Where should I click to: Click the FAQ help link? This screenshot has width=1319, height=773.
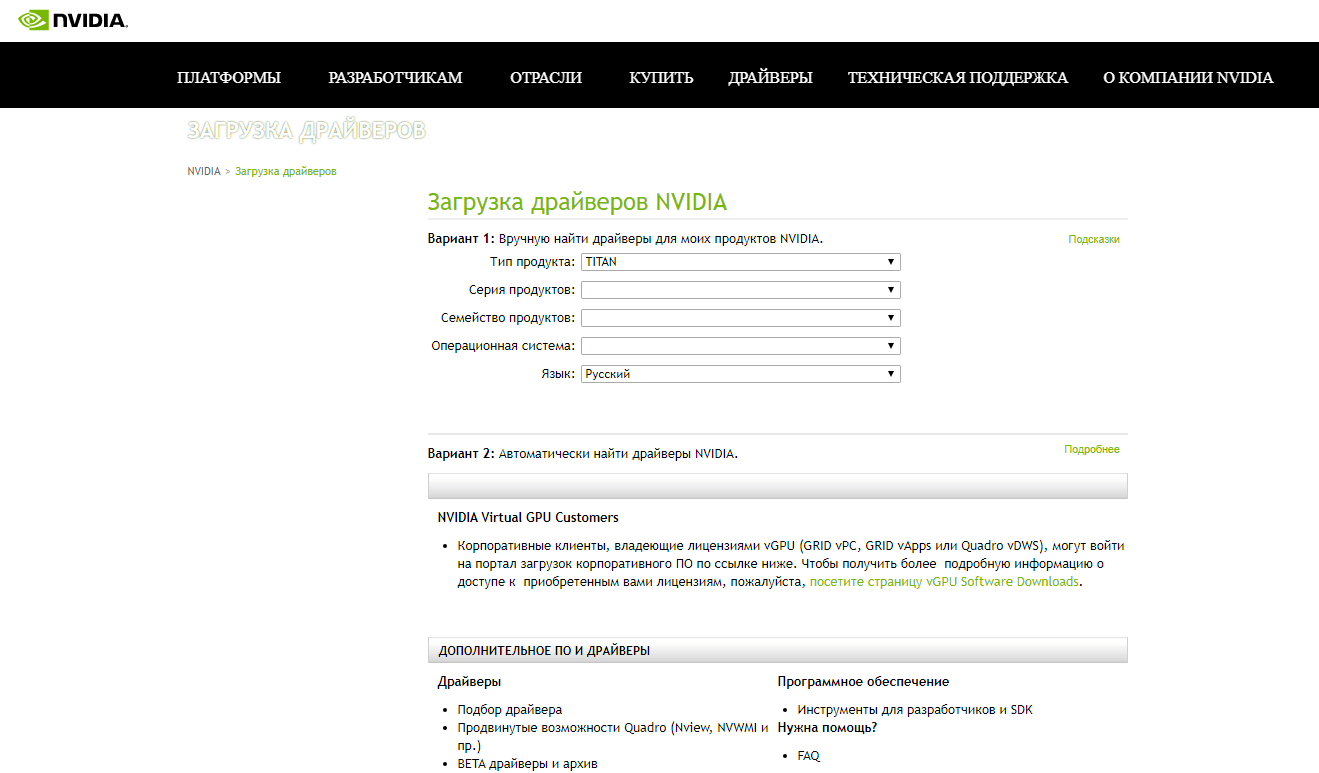tap(808, 756)
